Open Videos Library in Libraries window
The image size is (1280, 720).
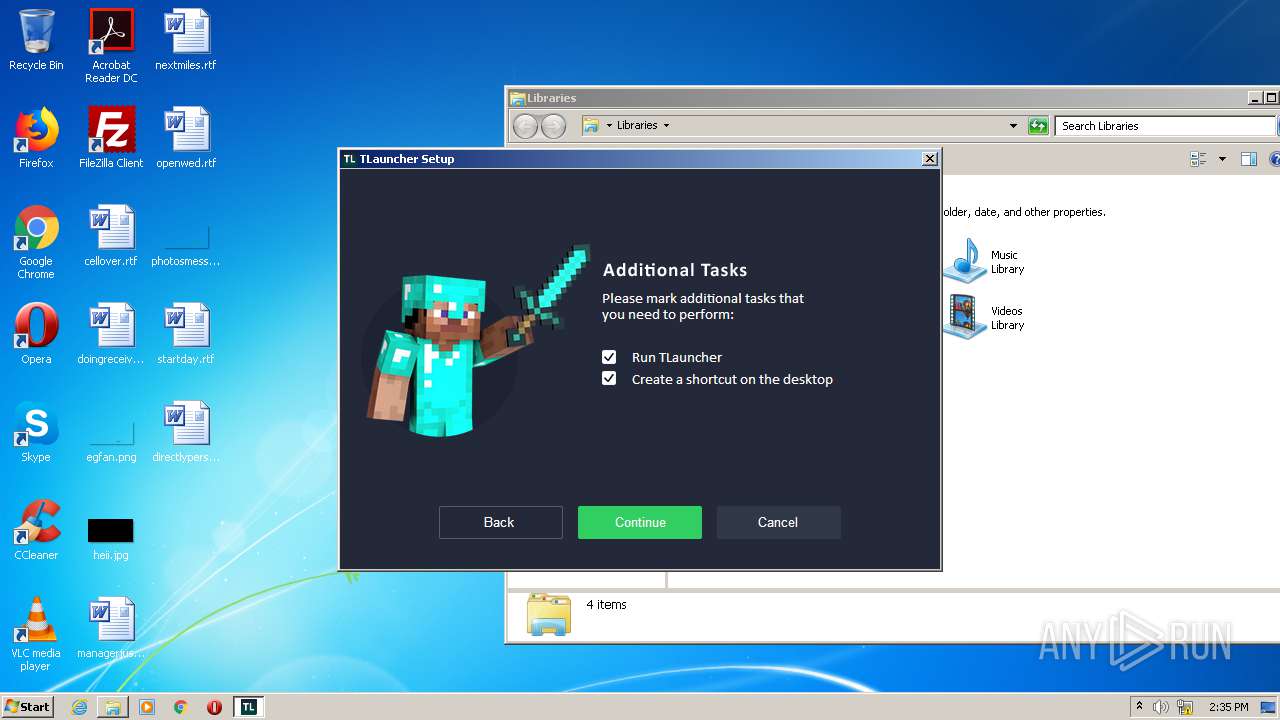pos(985,317)
